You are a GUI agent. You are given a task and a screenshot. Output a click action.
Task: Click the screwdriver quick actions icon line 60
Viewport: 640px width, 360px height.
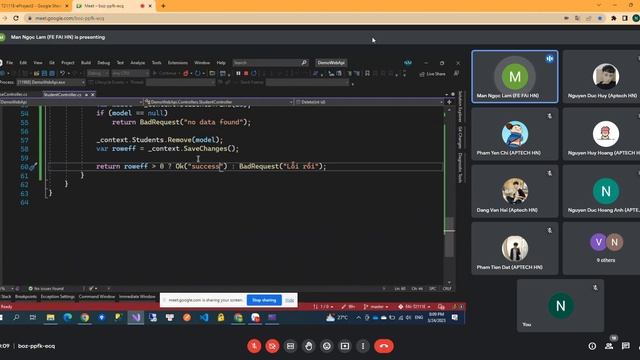click(33, 167)
